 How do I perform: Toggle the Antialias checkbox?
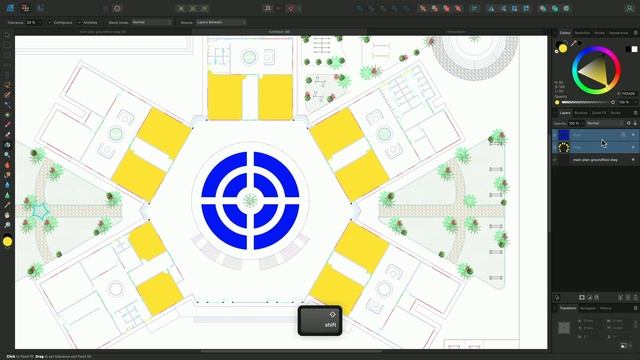(79, 22)
